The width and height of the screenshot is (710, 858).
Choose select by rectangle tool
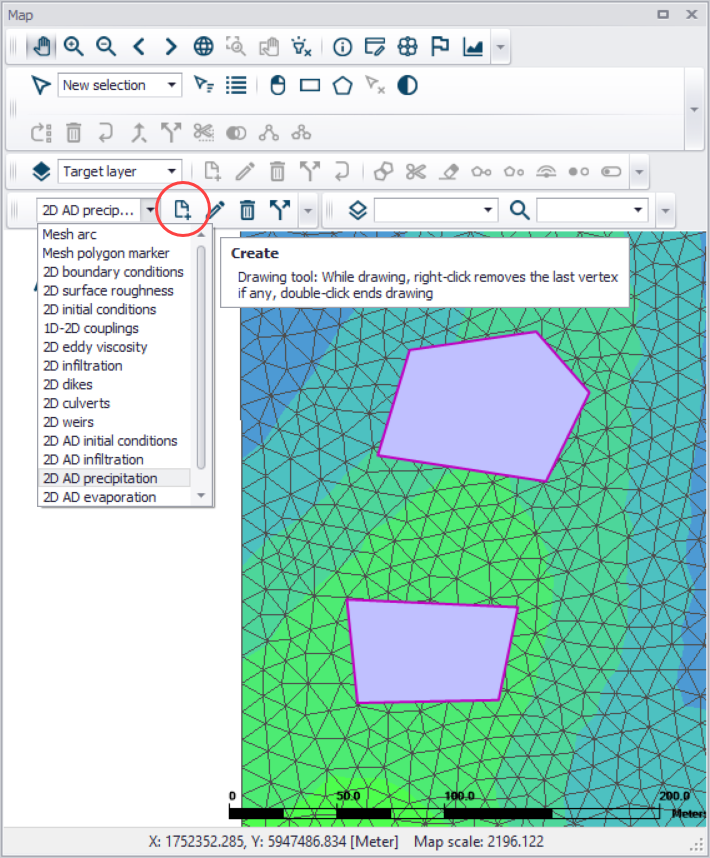pyautogui.click(x=310, y=85)
